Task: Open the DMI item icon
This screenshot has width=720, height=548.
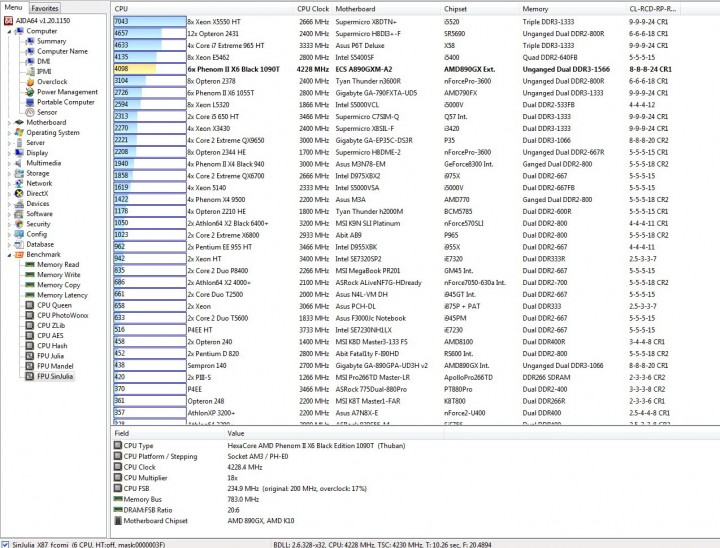Action: tap(30, 61)
